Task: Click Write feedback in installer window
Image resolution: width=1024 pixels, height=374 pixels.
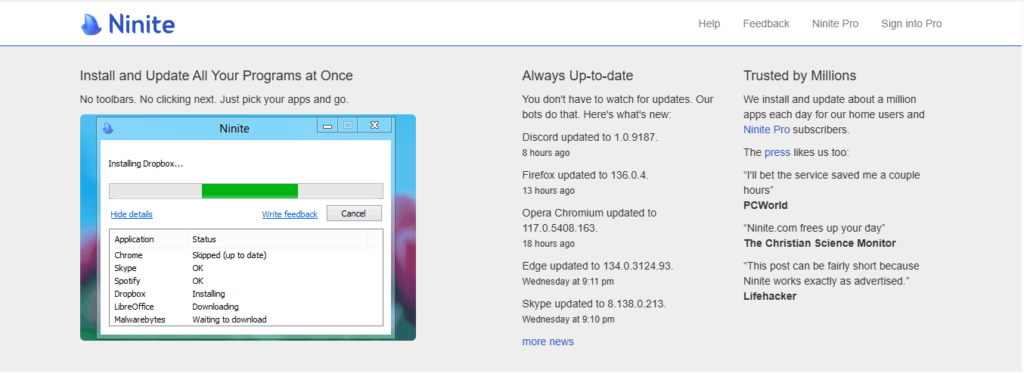Action: pos(289,214)
